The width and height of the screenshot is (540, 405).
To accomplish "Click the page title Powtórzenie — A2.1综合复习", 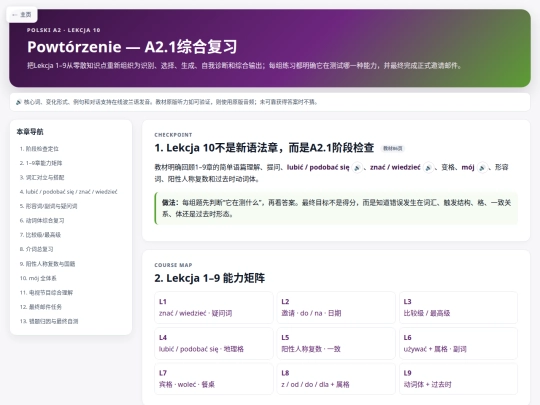I will point(132,47).
